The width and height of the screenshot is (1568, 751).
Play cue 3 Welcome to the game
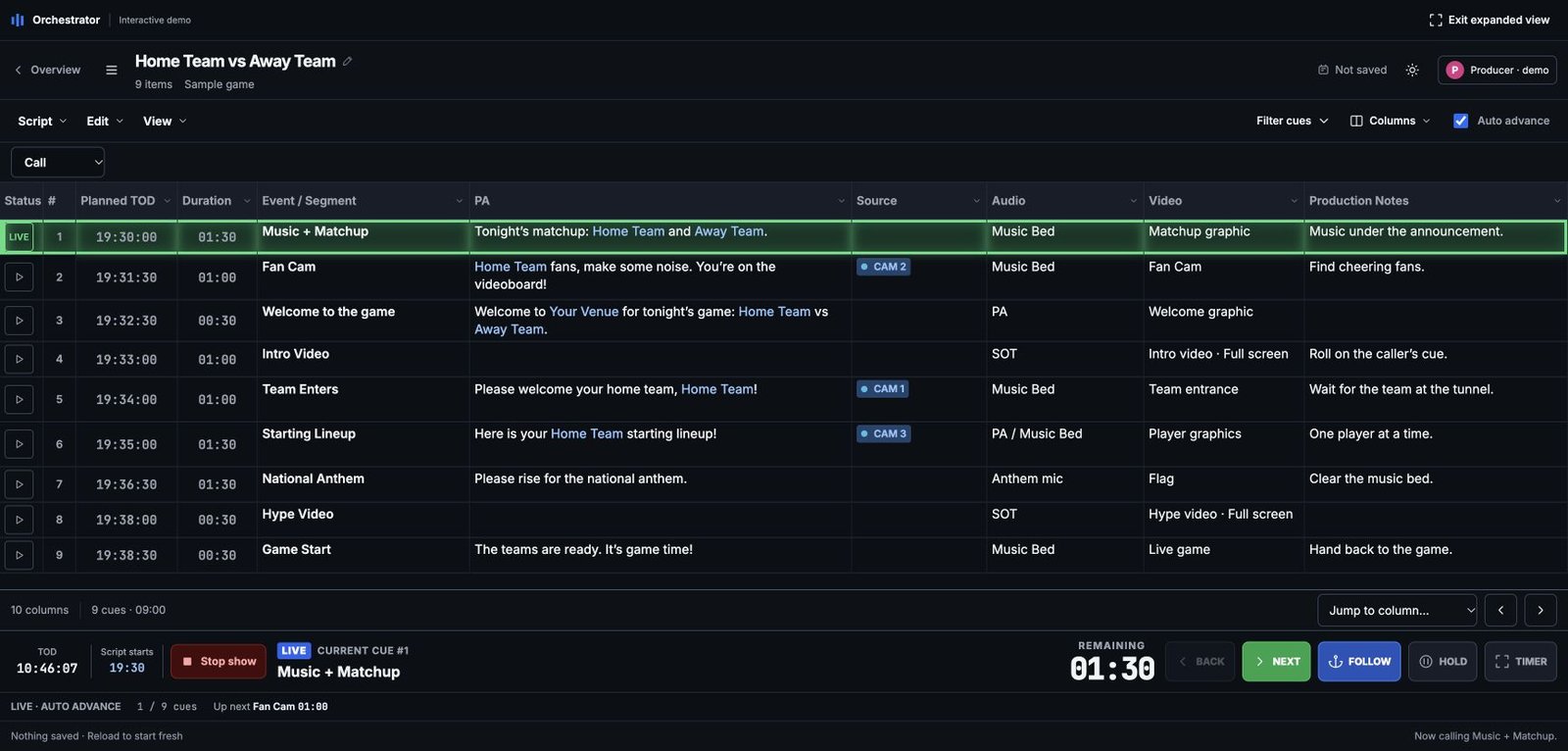pos(19,321)
